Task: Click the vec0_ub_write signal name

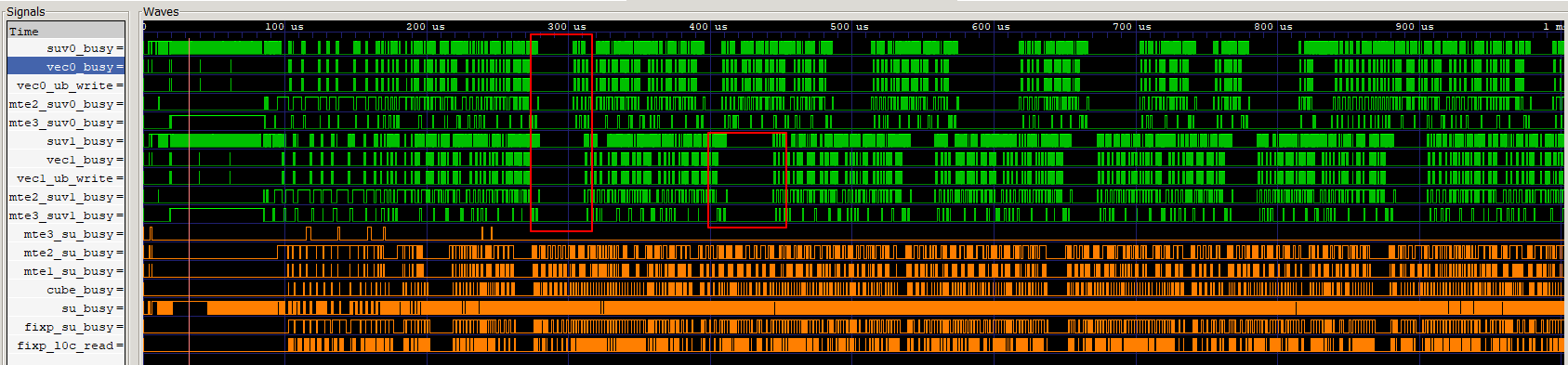Action: point(66,85)
